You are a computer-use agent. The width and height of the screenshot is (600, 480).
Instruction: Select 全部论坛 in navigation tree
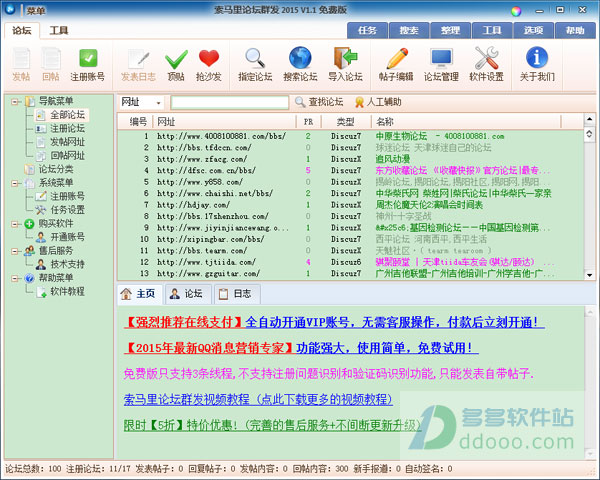click(x=62, y=114)
